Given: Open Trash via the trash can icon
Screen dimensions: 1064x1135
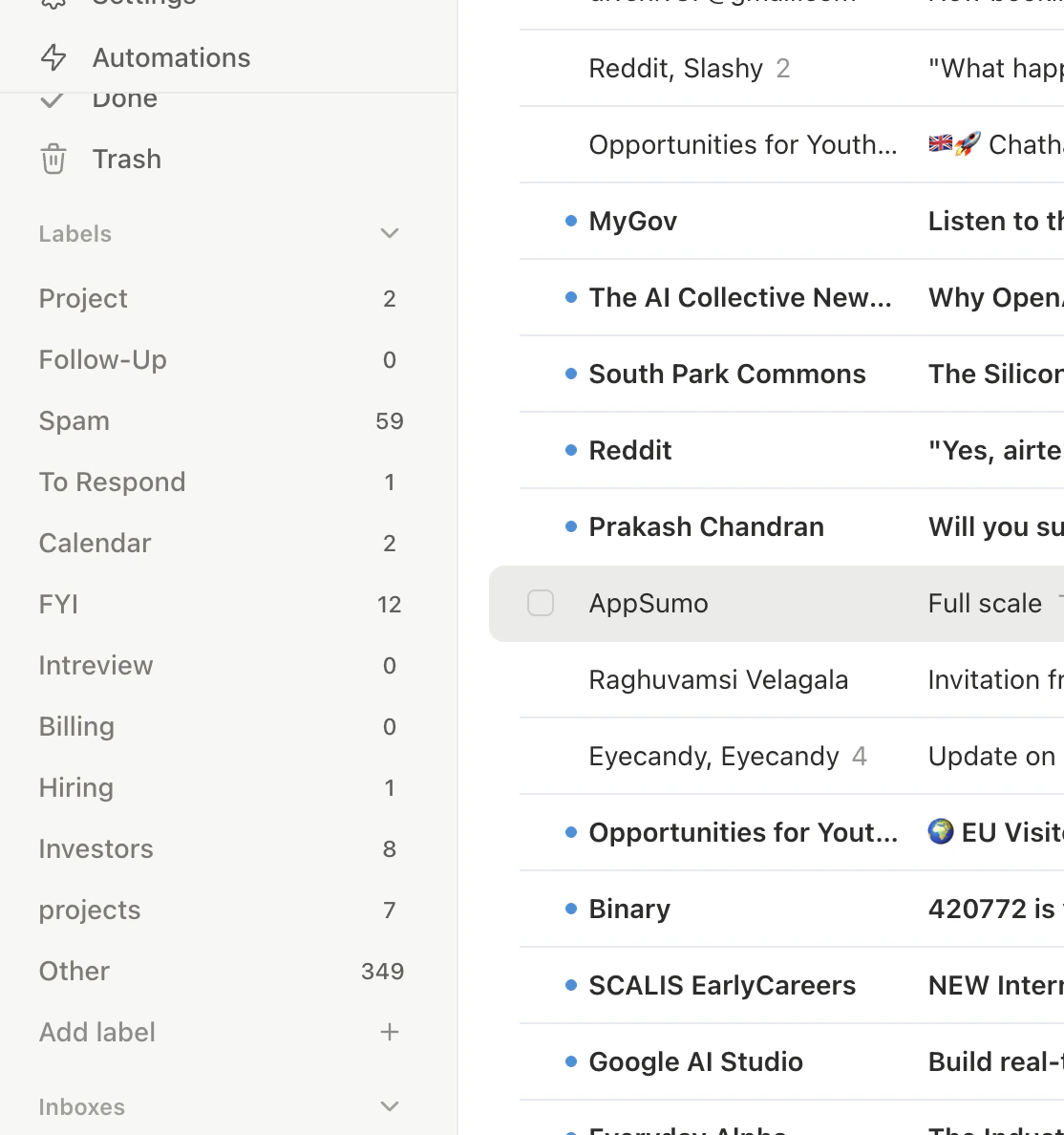Looking at the screenshot, I should click(x=53, y=159).
